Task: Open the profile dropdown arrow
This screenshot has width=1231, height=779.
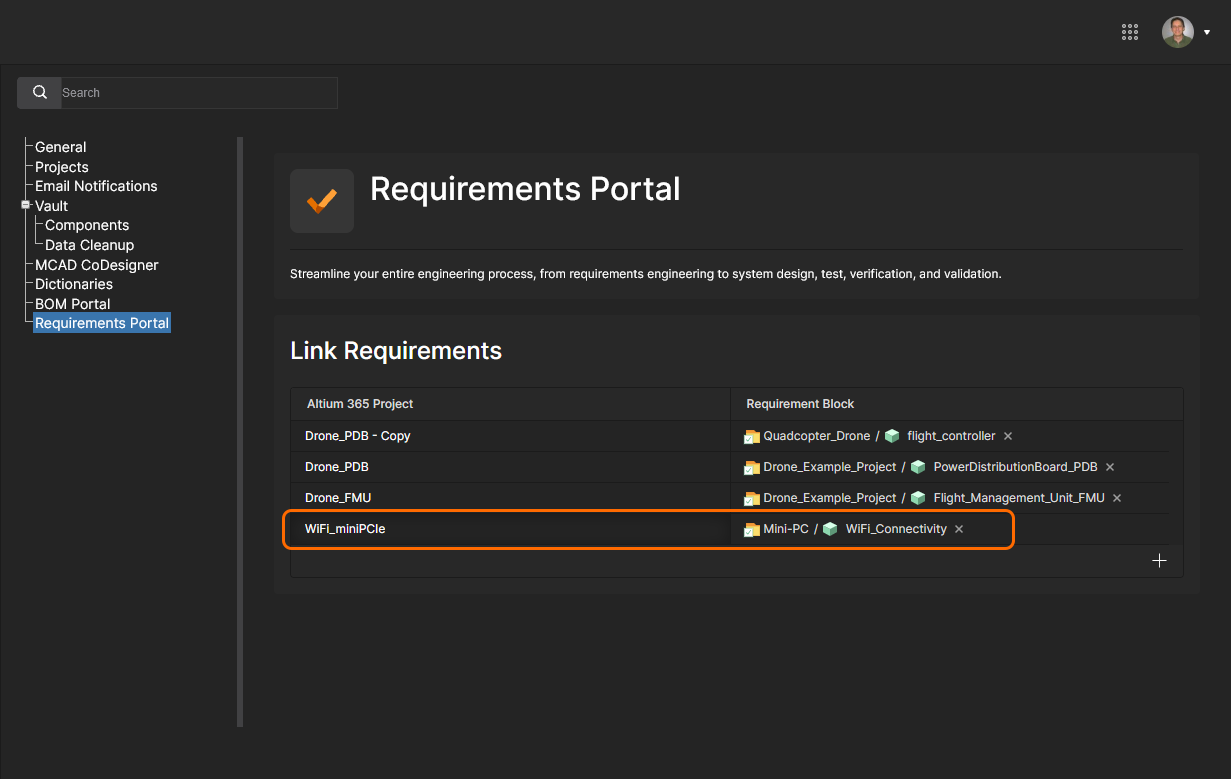Action: 1207,32
